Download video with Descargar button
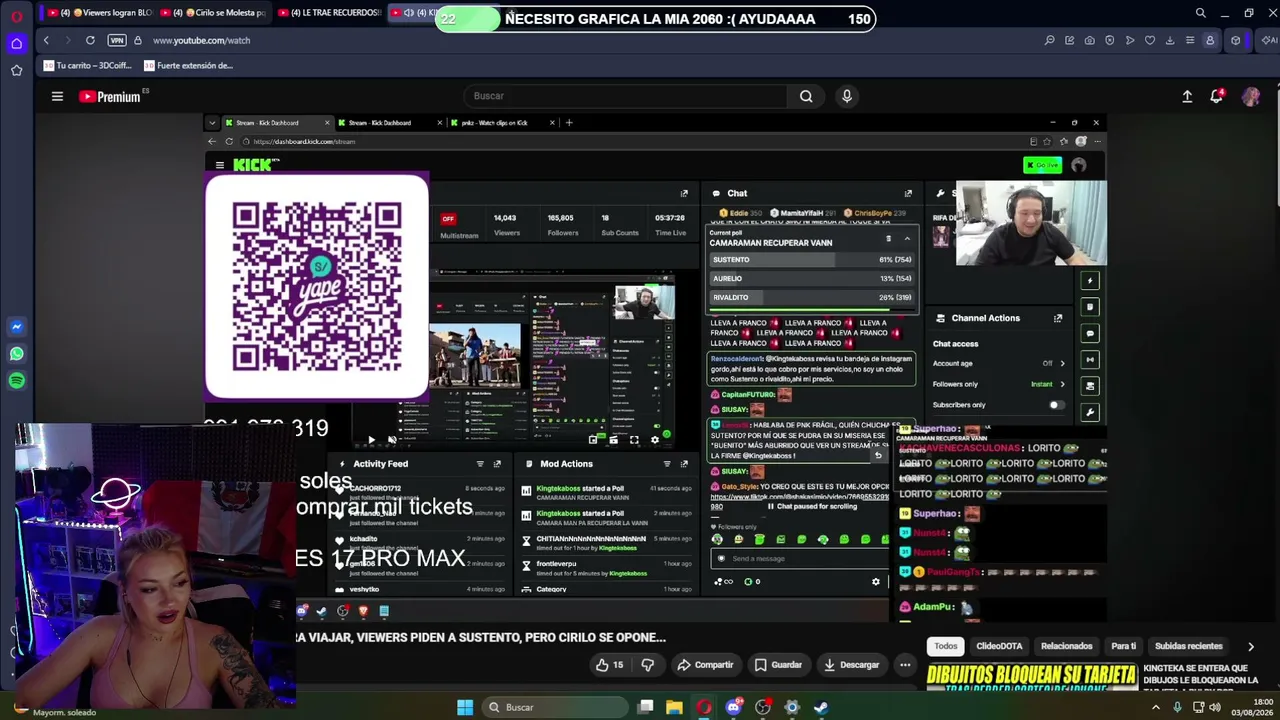1280x720 pixels. 852,665
